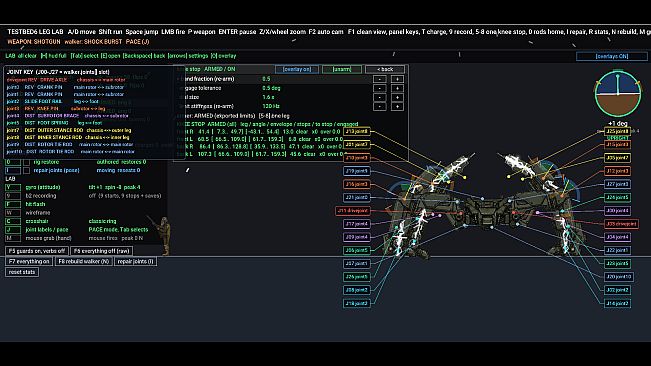Decrease engage tolerance with minus
This screenshot has height=366, width=651.
pyautogui.click(x=379, y=88)
